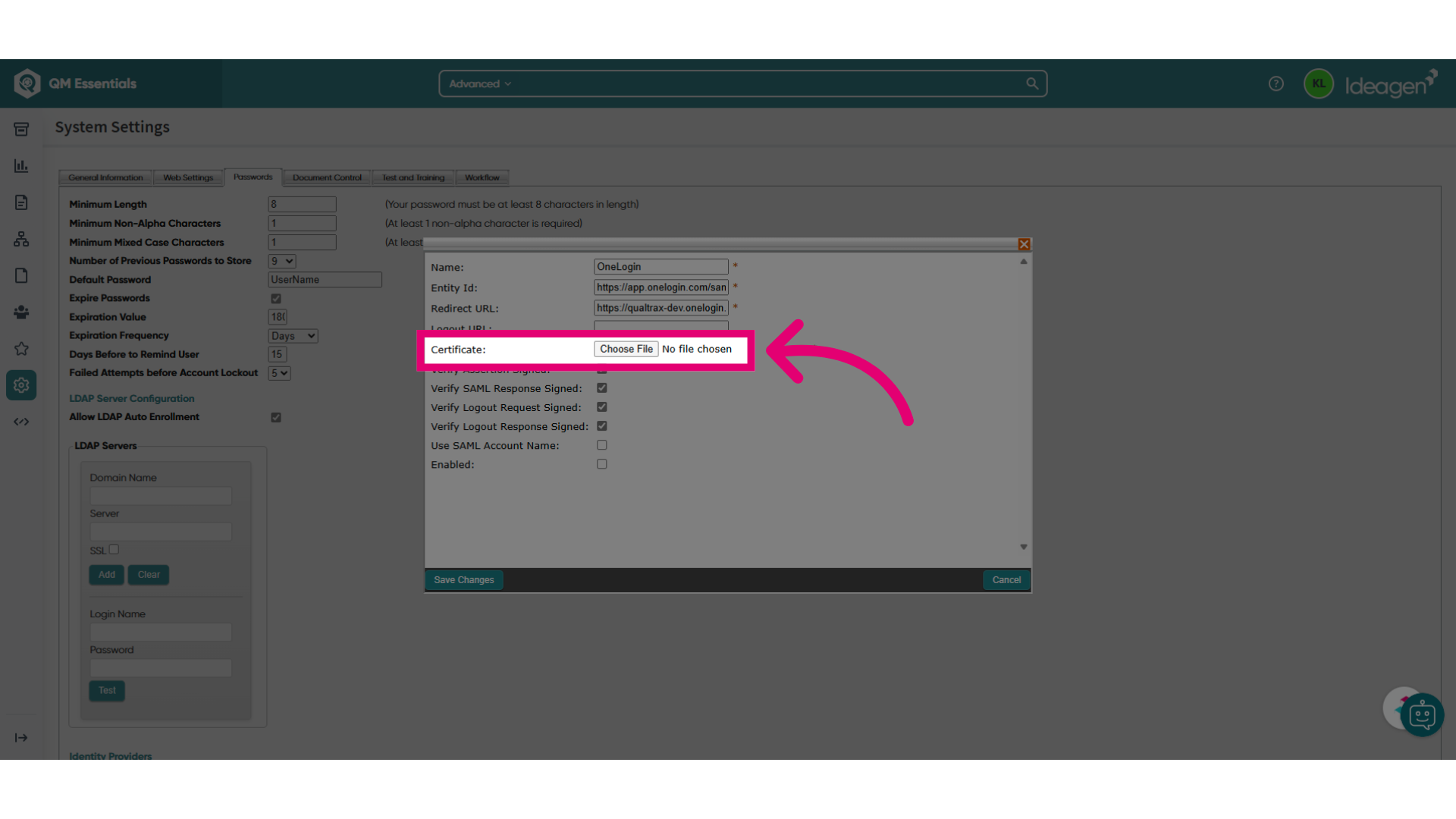
Task: Click Save Changes button
Action: coord(464,580)
